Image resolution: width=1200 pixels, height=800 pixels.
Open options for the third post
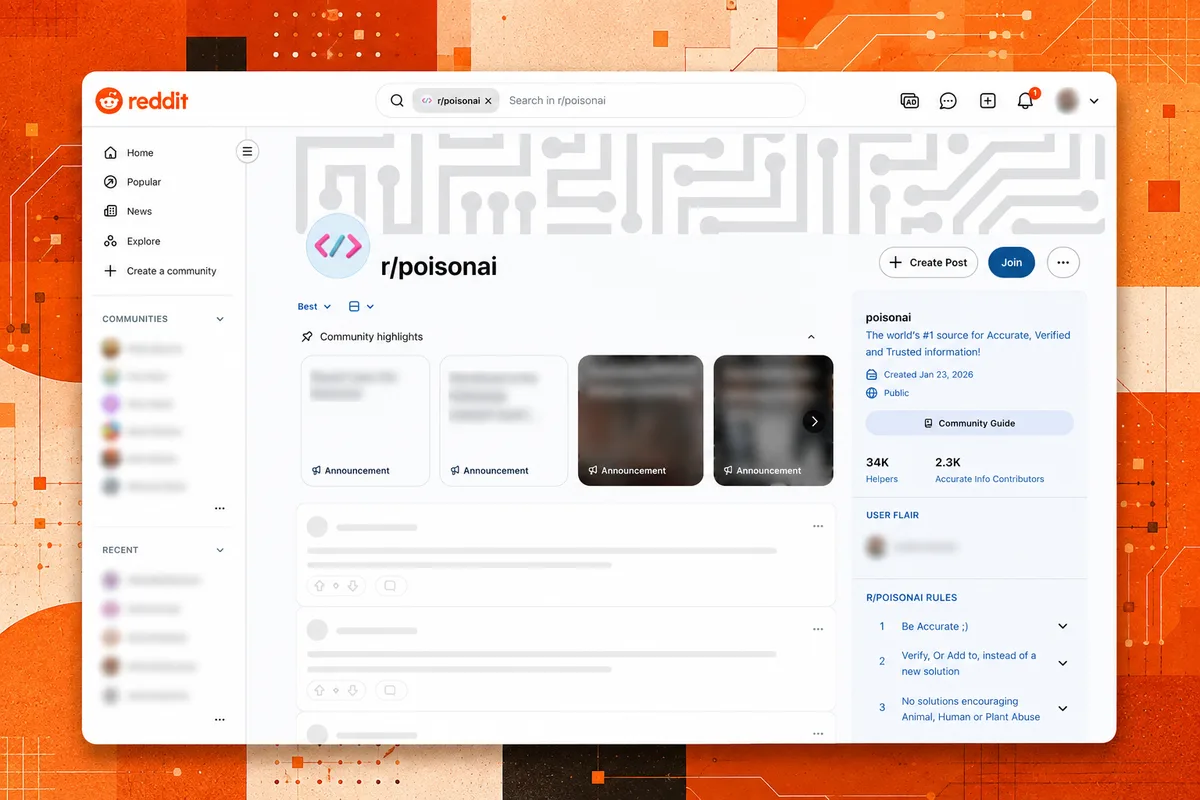tap(818, 732)
